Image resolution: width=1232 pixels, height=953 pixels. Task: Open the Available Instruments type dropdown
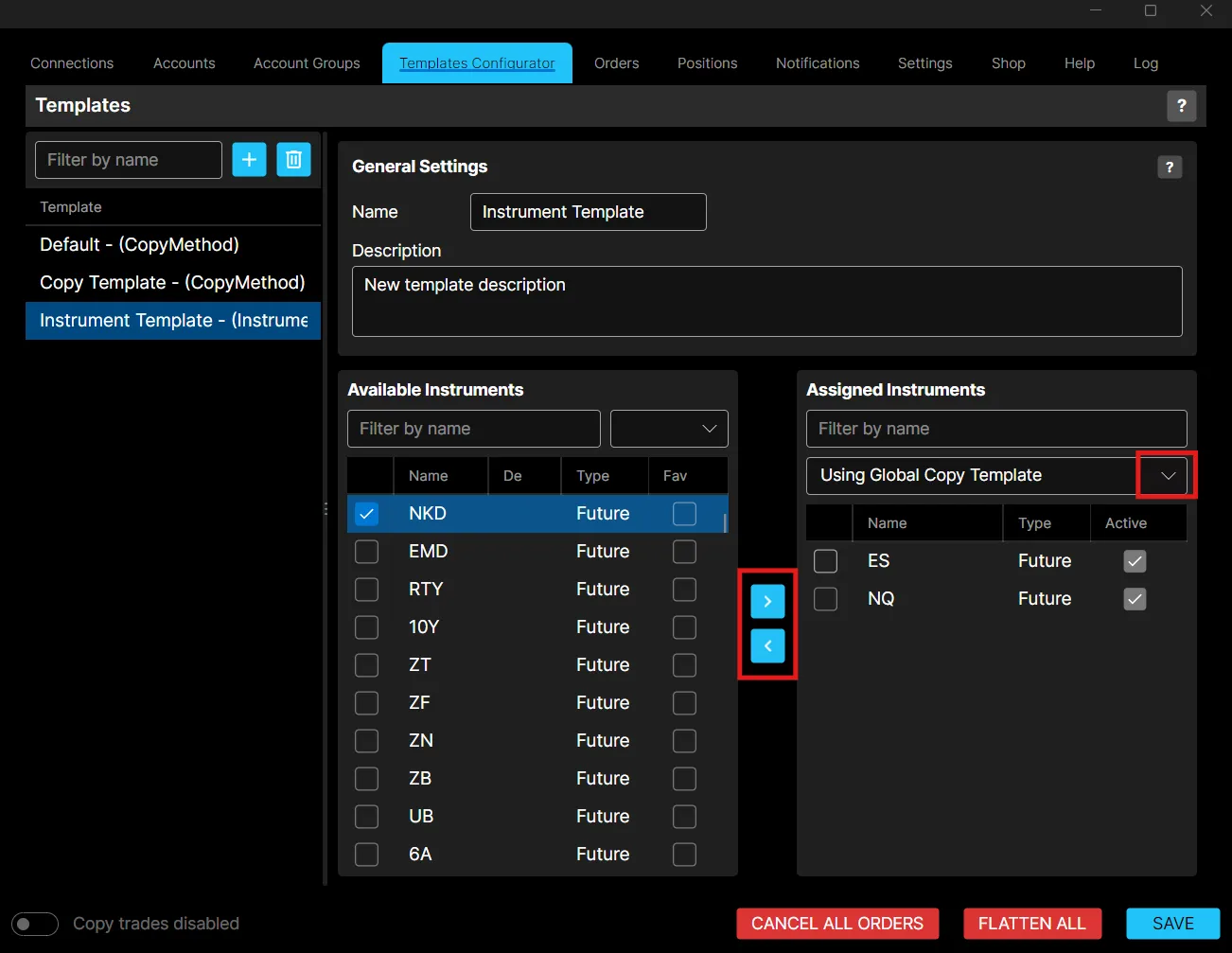(x=669, y=429)
